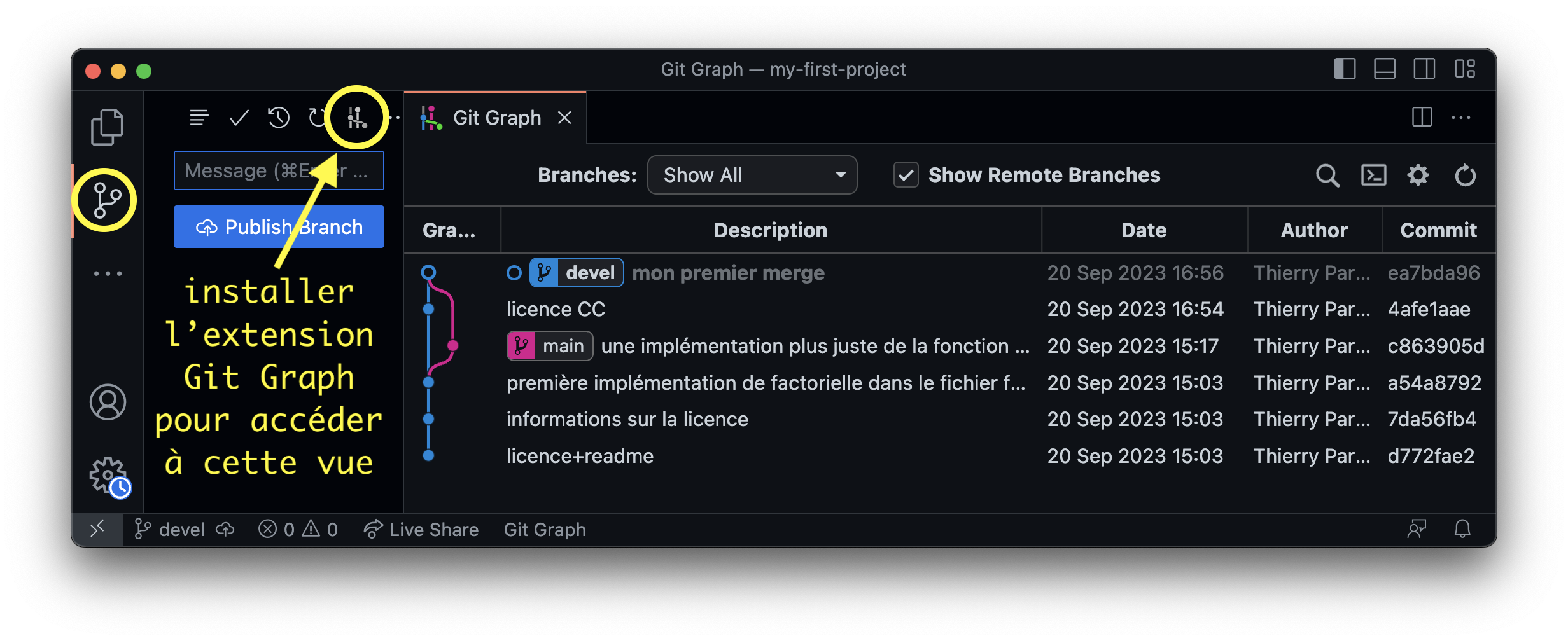Open the Explorer files icon
Screen dimensions: 1568x641
tap(107, 127)
